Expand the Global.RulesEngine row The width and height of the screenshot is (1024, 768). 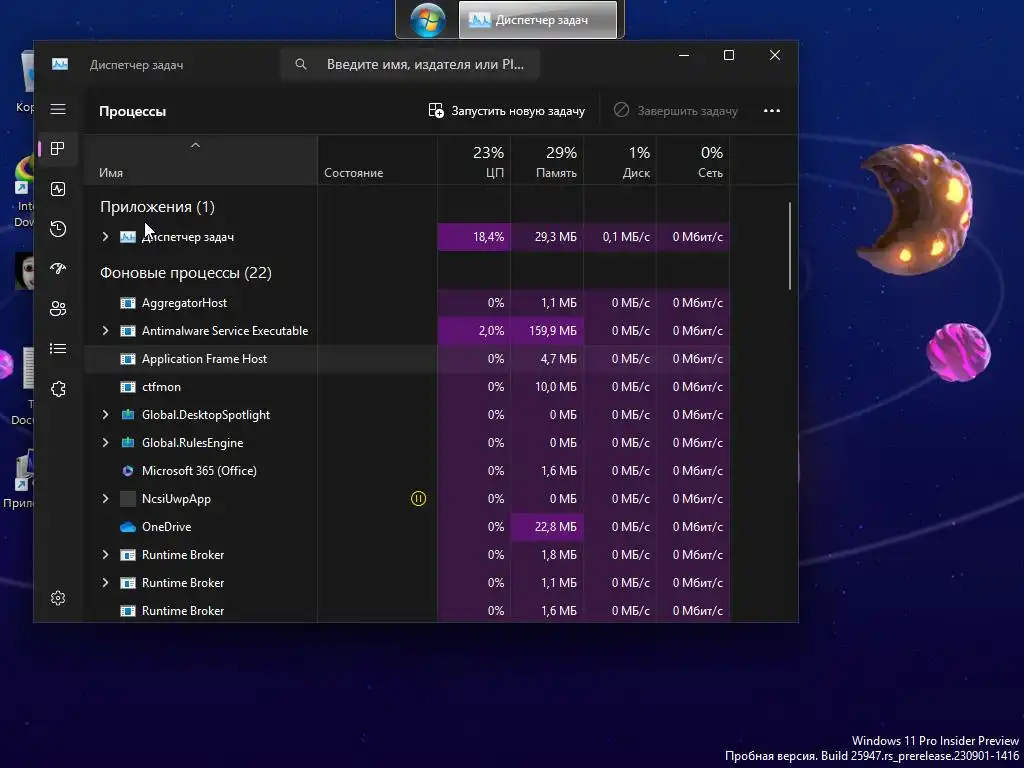tap(105, 443)
